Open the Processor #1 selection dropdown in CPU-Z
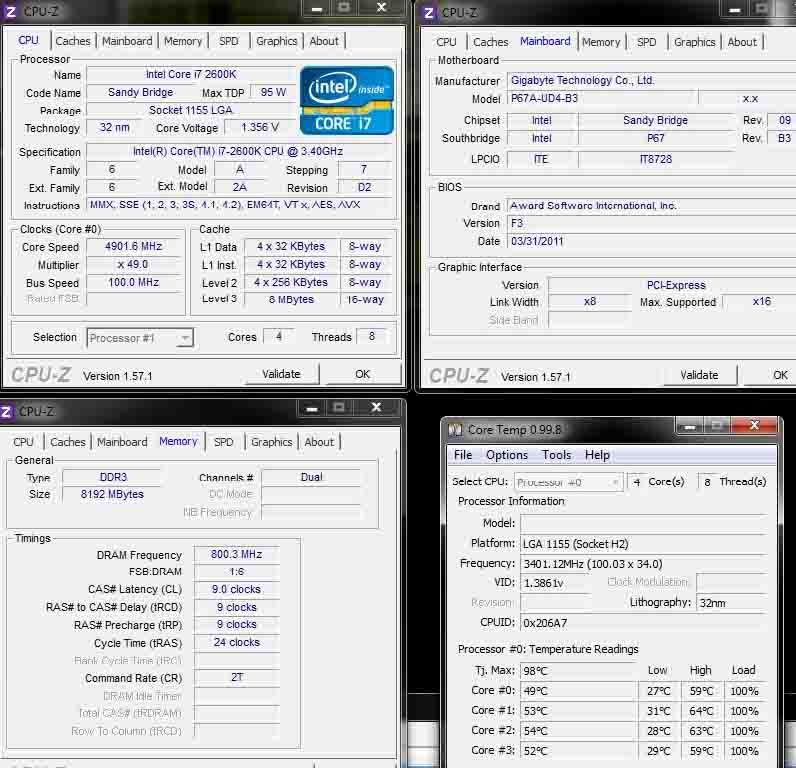 click(x=140, y=338)
